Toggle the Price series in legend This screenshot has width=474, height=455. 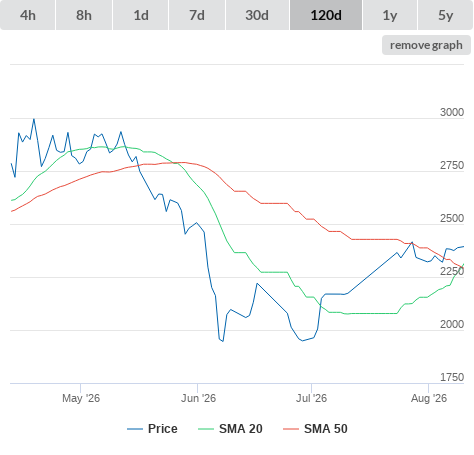[152, 429]
